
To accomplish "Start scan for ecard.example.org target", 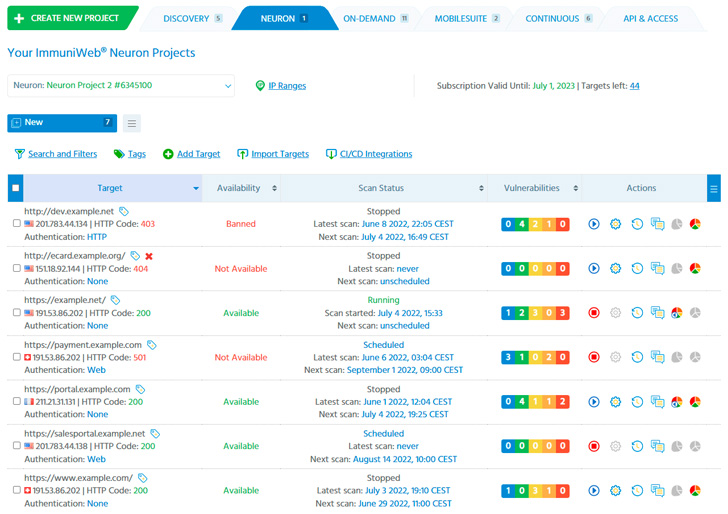I will click(593, 269).
